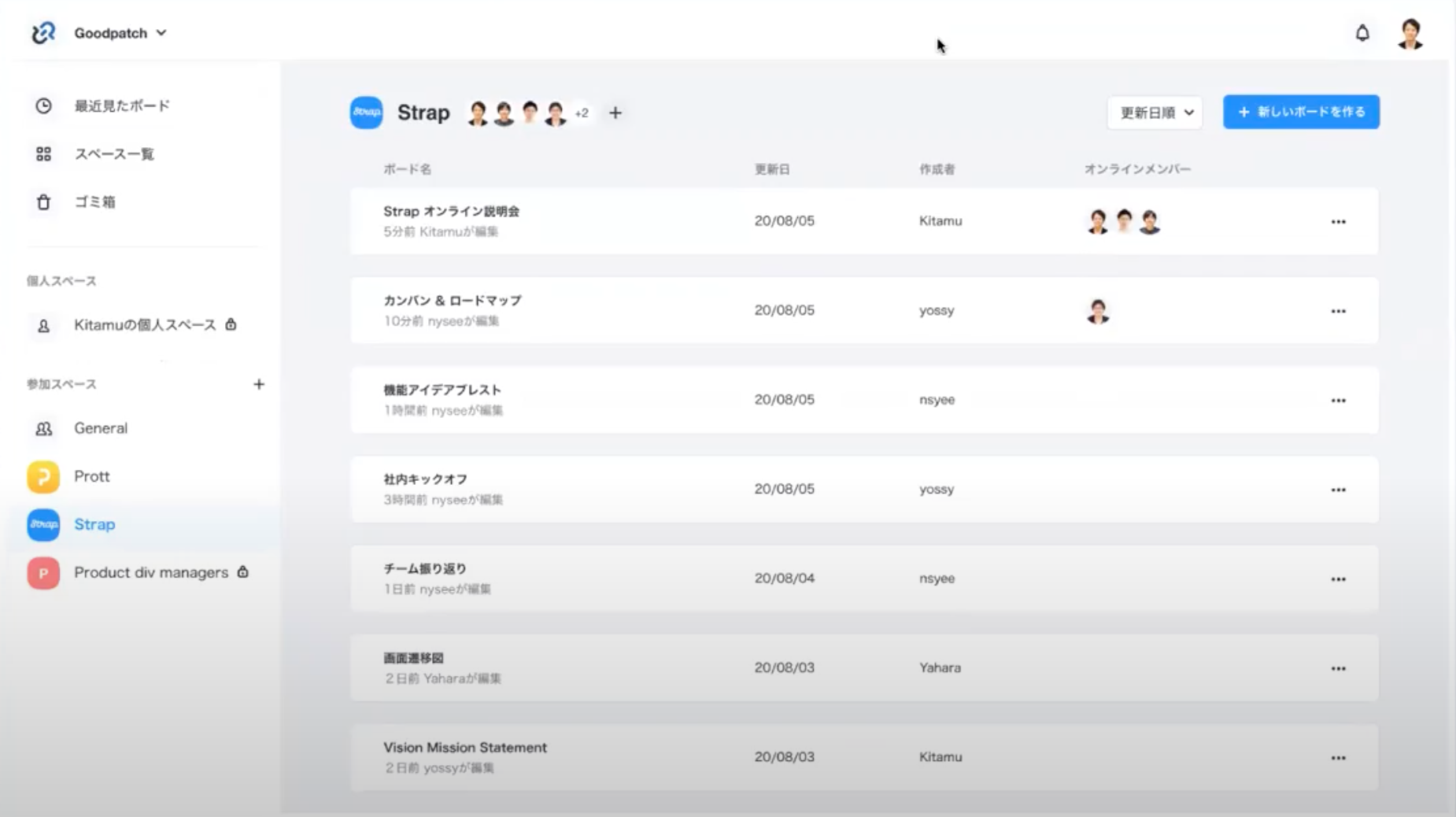Viewport: 1456px width, 817px height.
Task: Add a member with the header plus icon
Action: pyautogui.click(x=615, y=113)
